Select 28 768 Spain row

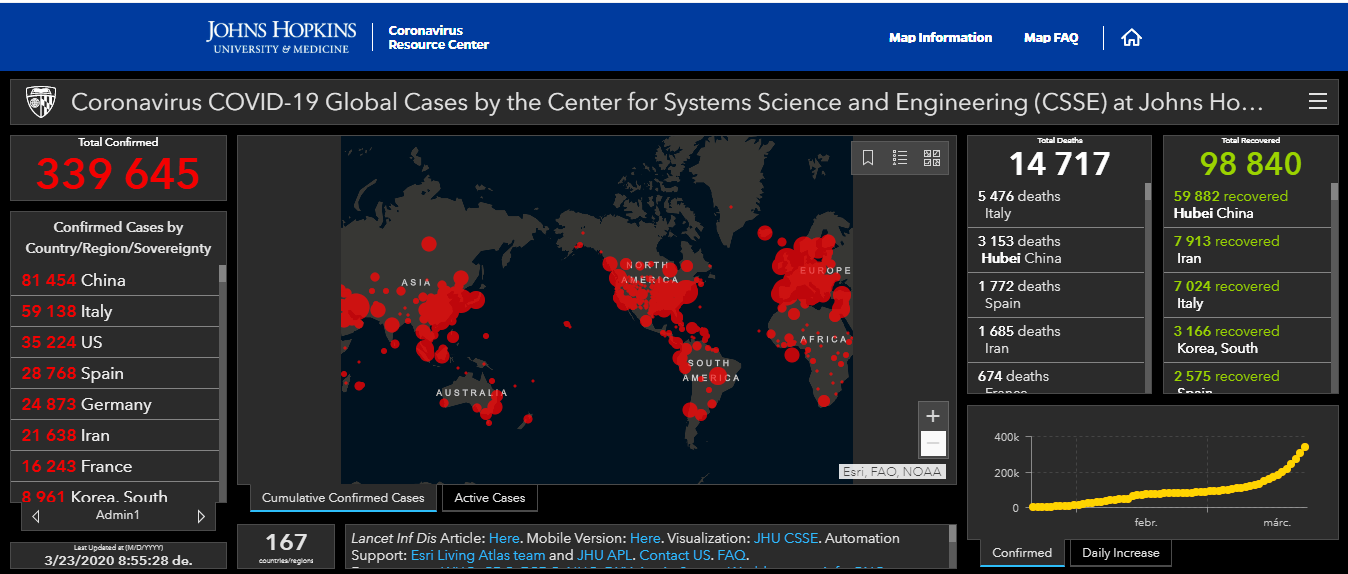click(x=115, y=373)
